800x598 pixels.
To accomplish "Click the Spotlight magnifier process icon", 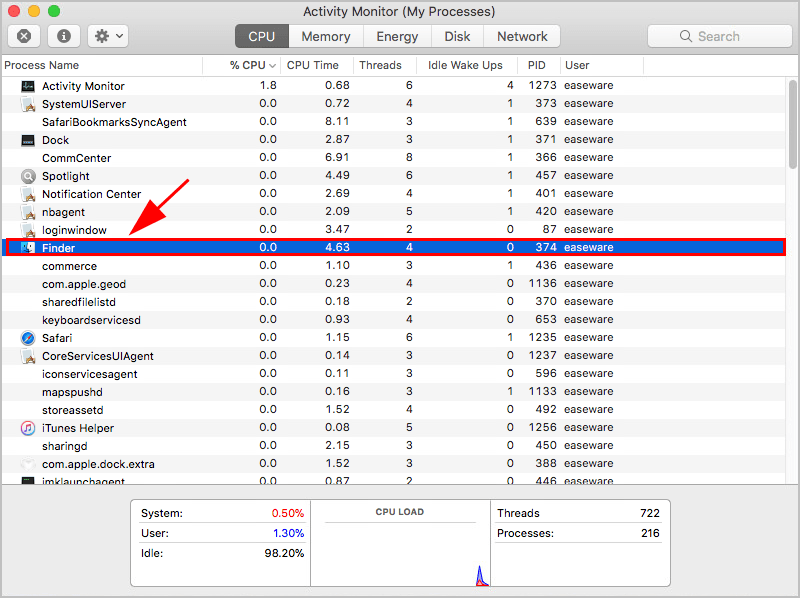I will (28, 177).
